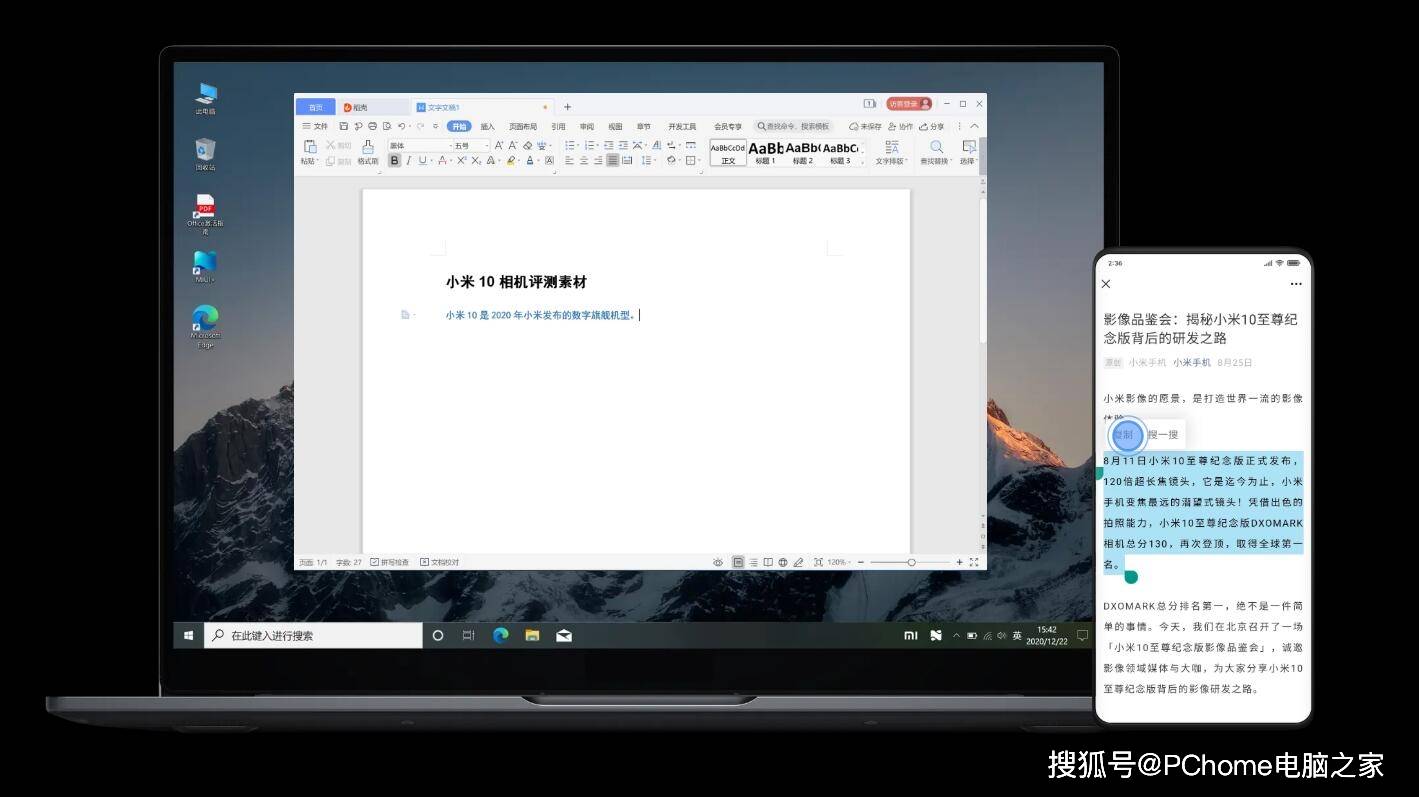Enter fullscreen mode icon
Screen dimensions: 1419x797
tap(974, 562)
